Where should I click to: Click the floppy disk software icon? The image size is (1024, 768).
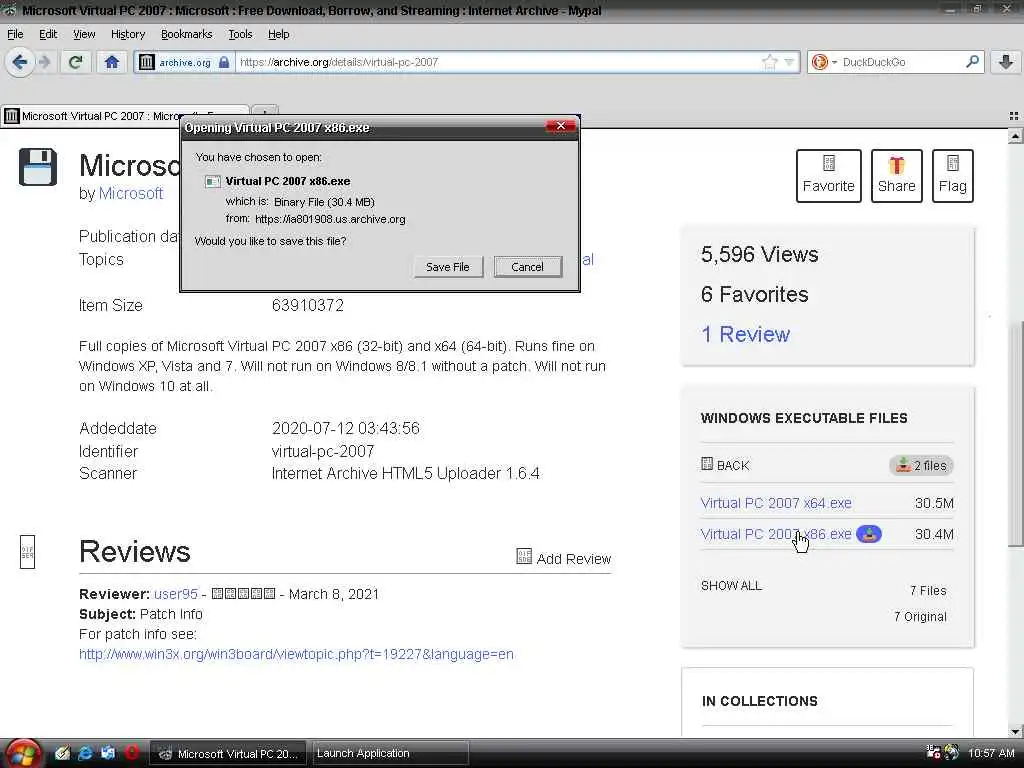[38, 167]
